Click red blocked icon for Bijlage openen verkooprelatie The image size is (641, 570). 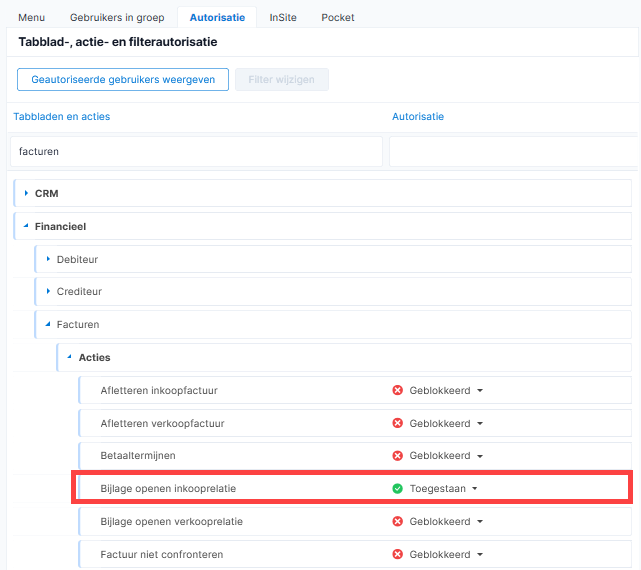click(397, 521)
